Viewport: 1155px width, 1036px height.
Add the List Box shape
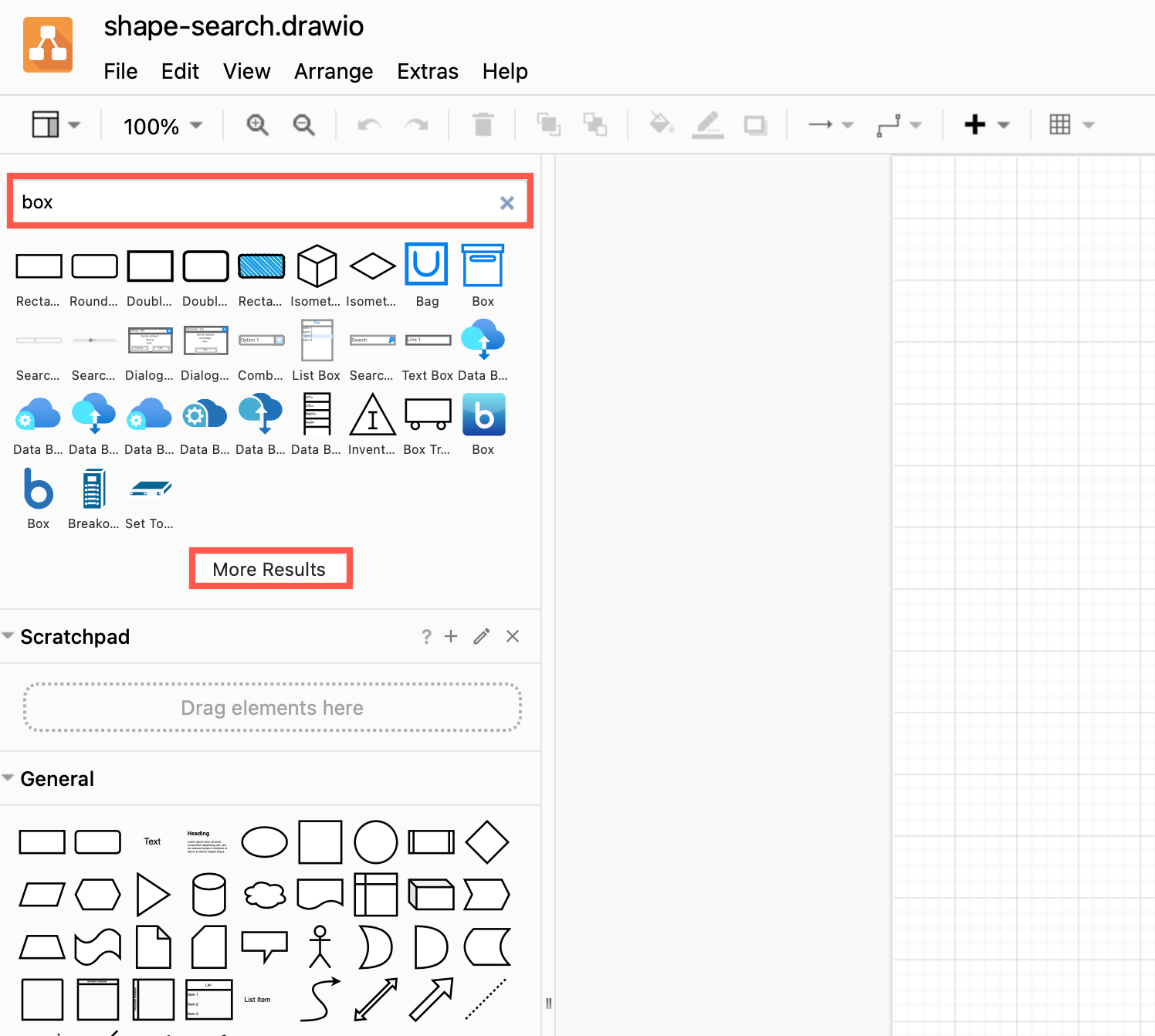click(x=317, y=340)
